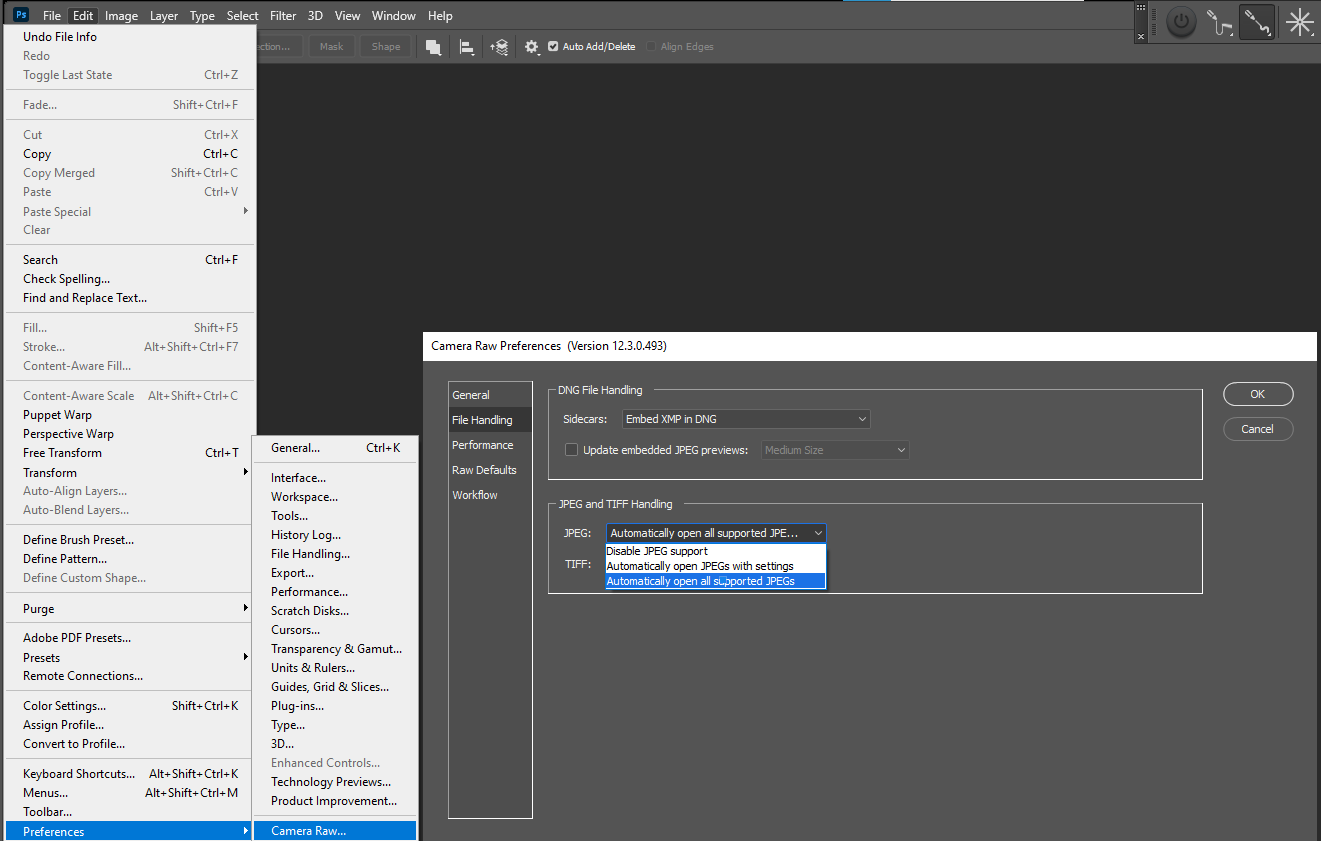Disable the Auto Add/Delete checkbox
This screenshot has height=841, width=1321.
pyautogui.click(x=553, y=46)
